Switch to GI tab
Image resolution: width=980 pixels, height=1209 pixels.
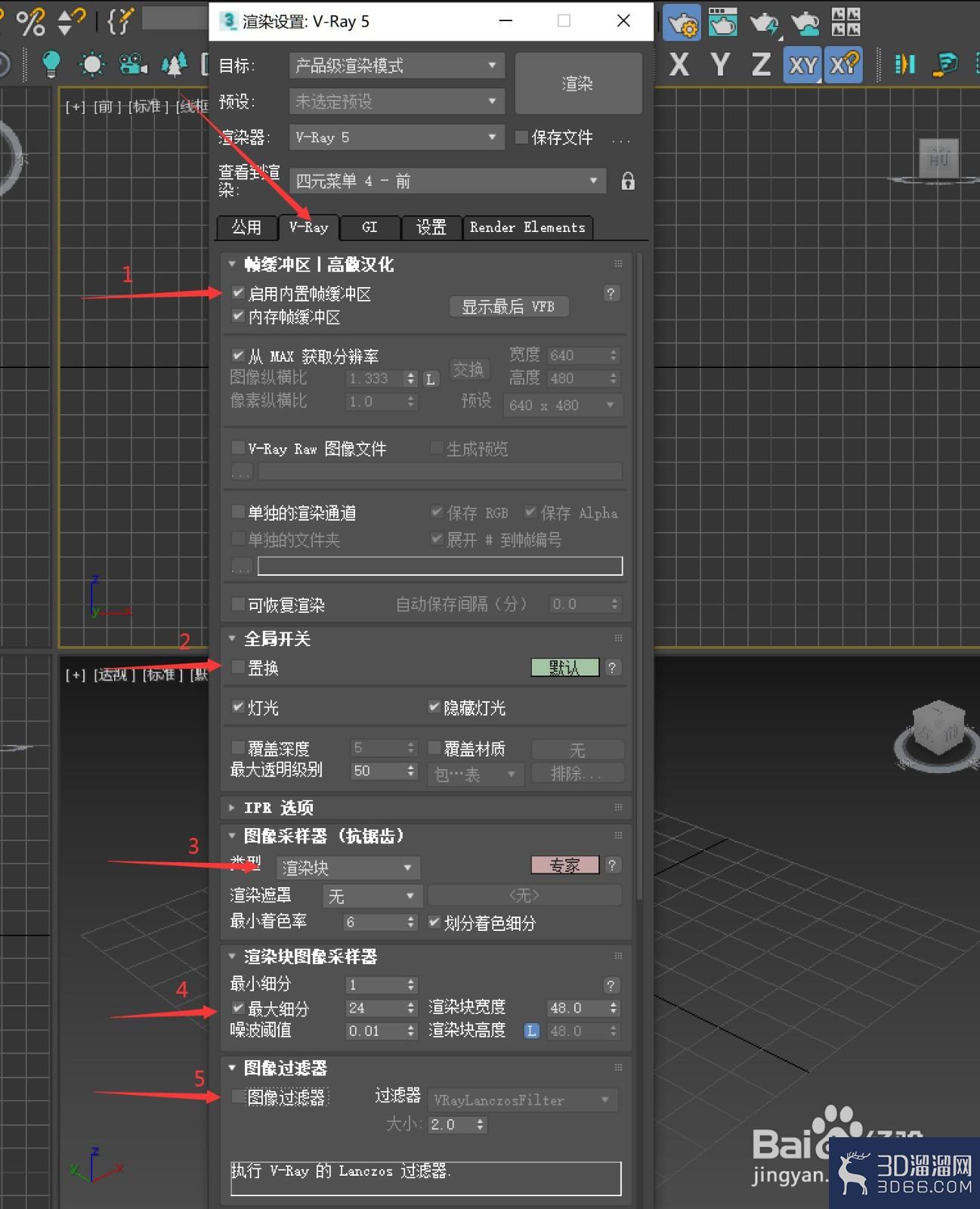(x=369, y=227)
